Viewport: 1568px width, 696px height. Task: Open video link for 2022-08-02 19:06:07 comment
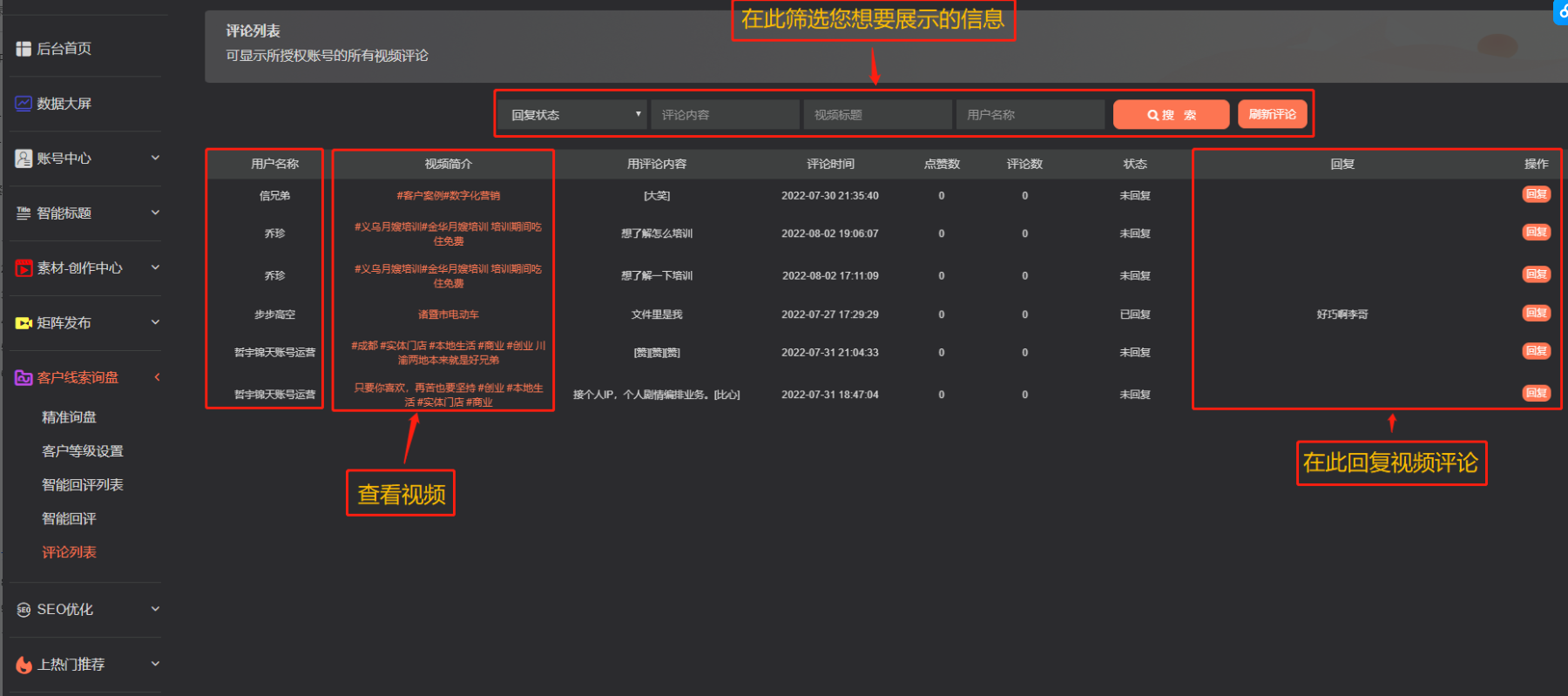[x=449, y=233]
